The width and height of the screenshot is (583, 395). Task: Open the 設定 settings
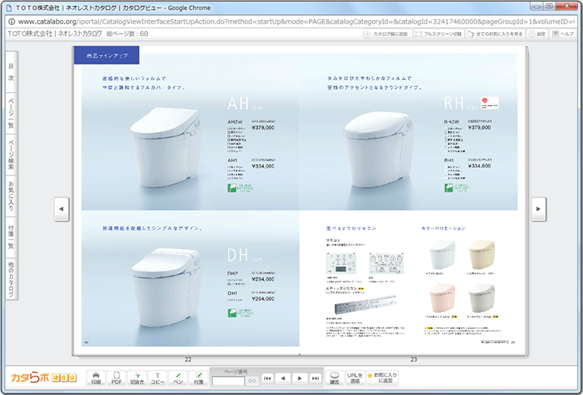537,34
